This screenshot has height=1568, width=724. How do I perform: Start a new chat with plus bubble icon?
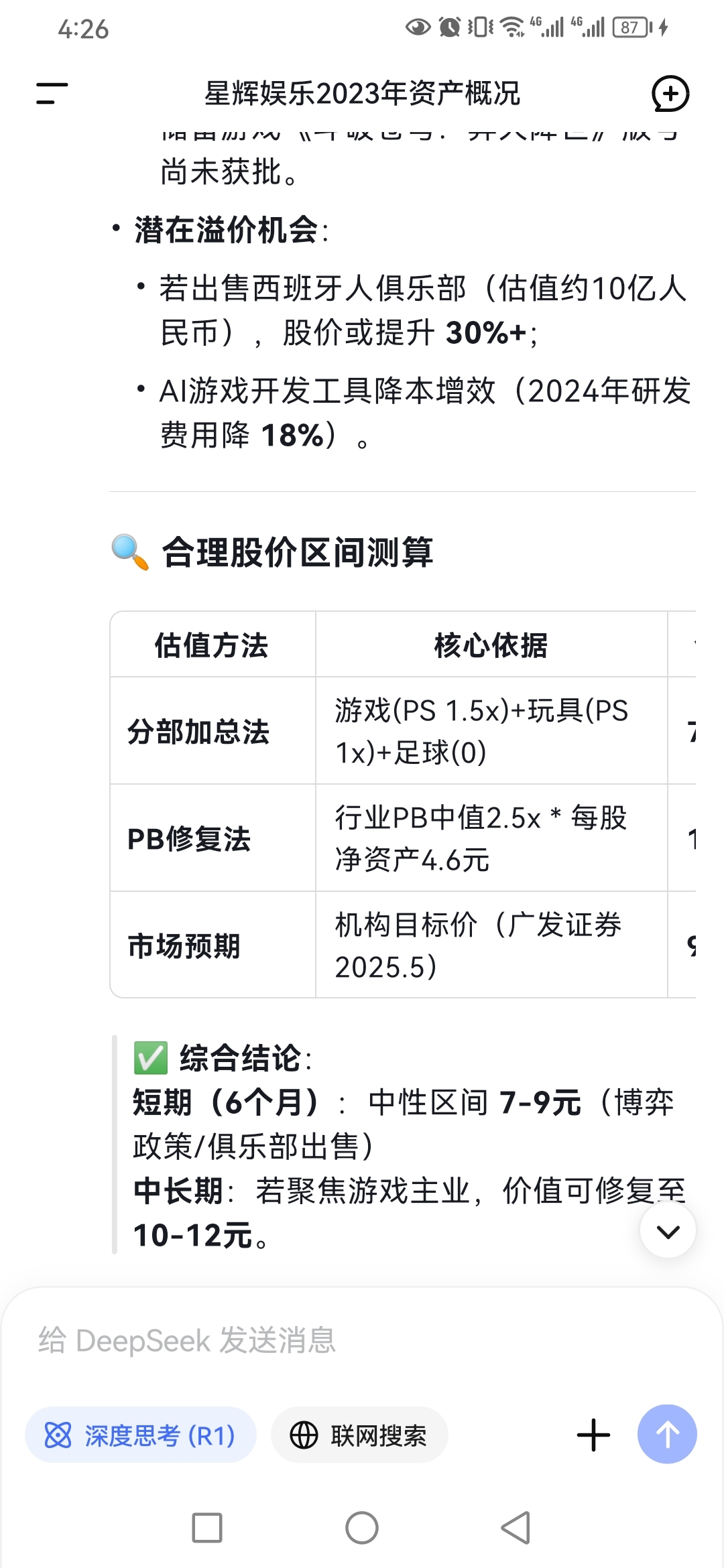pyautogui.click(x=670, y=94)
